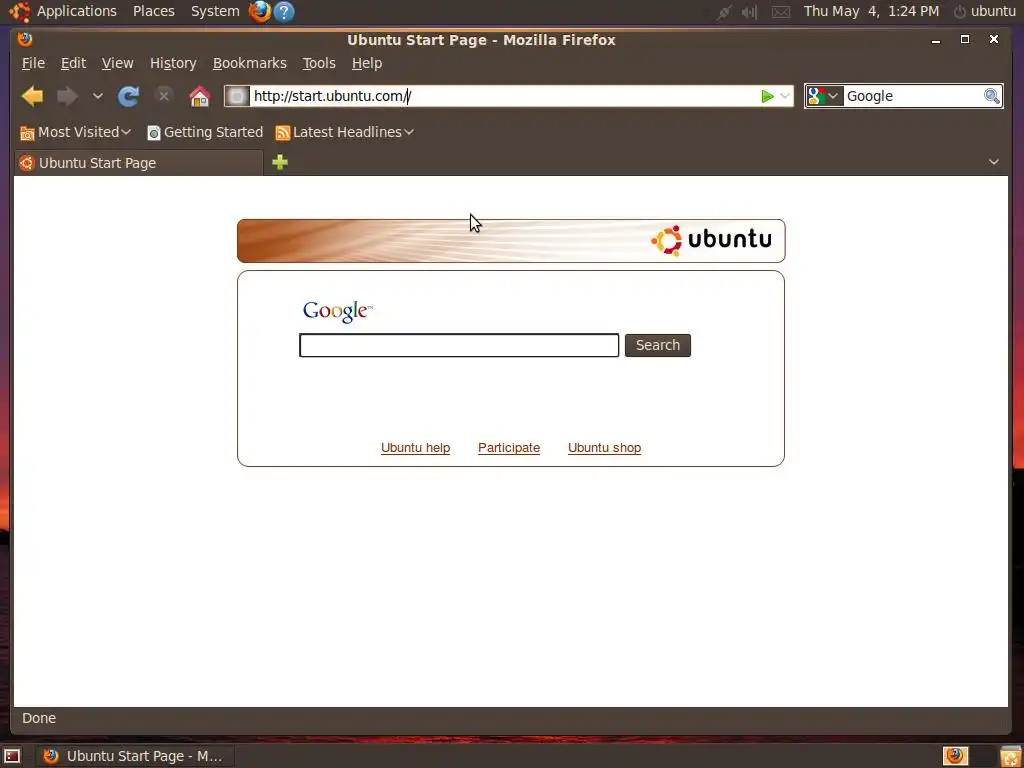The width and height of the screenshot is (1024, 768).
Task: Expand the Latest Headlines feed
Action: 344,133
